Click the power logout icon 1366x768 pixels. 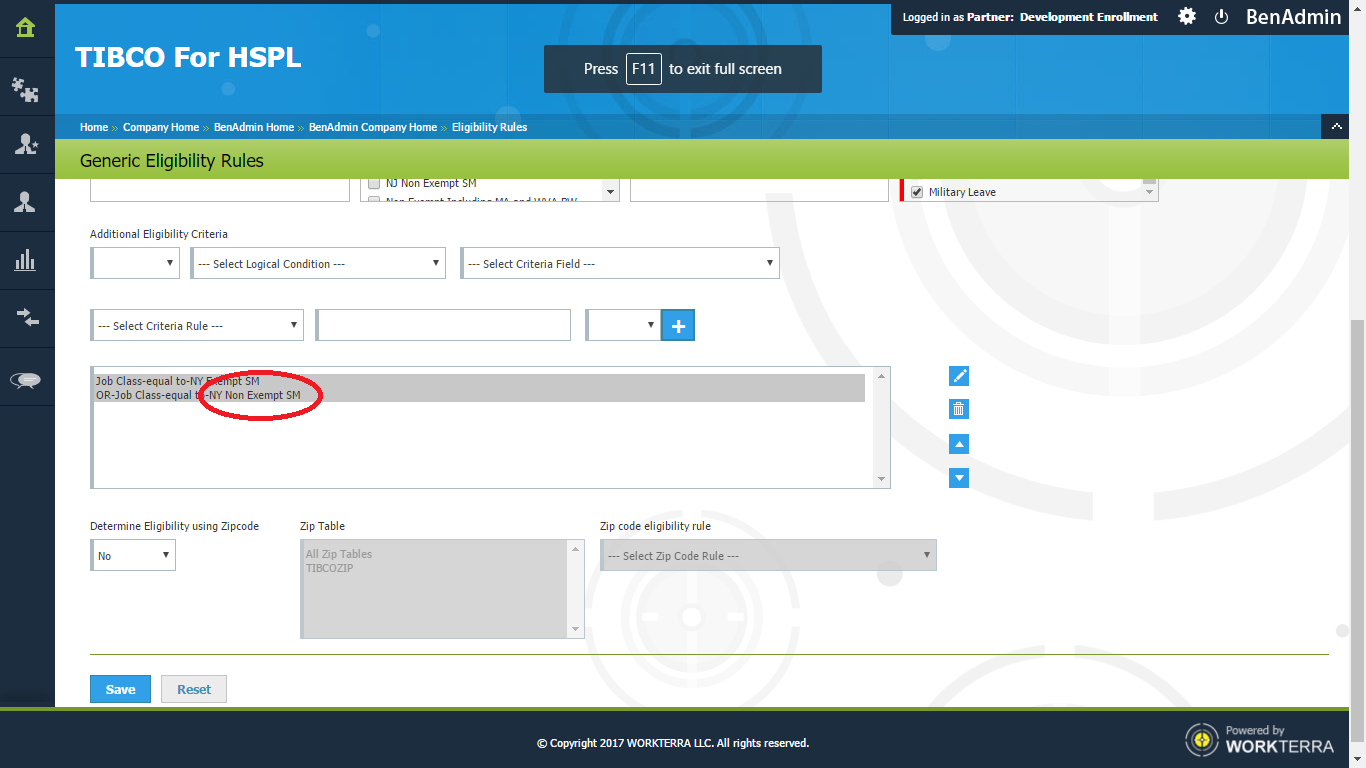click(x=1221, y=17)
